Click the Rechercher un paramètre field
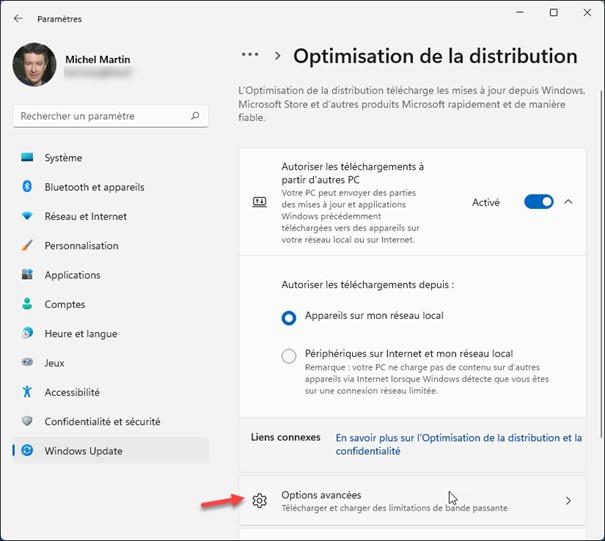This screenshot has width=605, height=541. 100,117
